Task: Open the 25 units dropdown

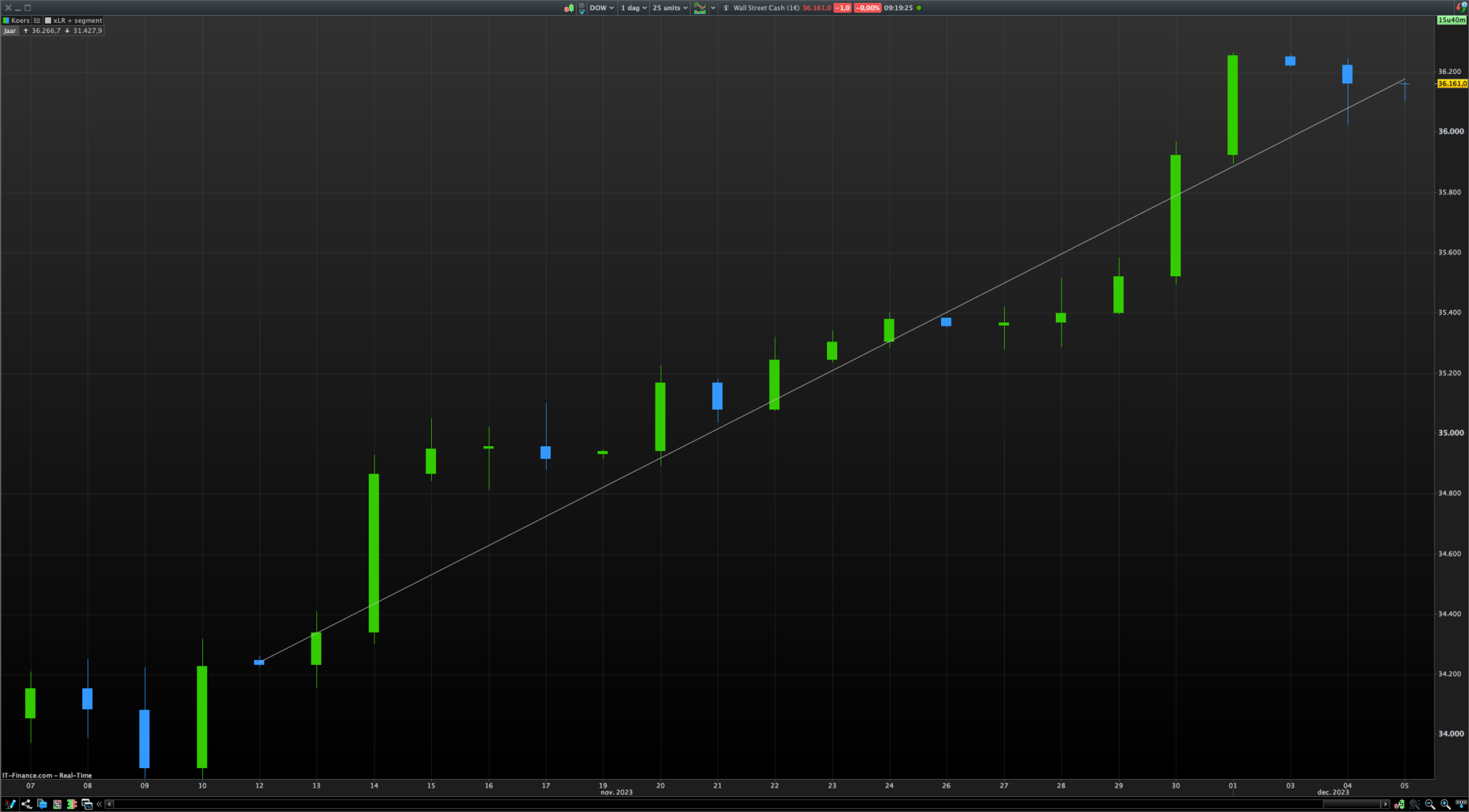Action: [x=670, y=8]
